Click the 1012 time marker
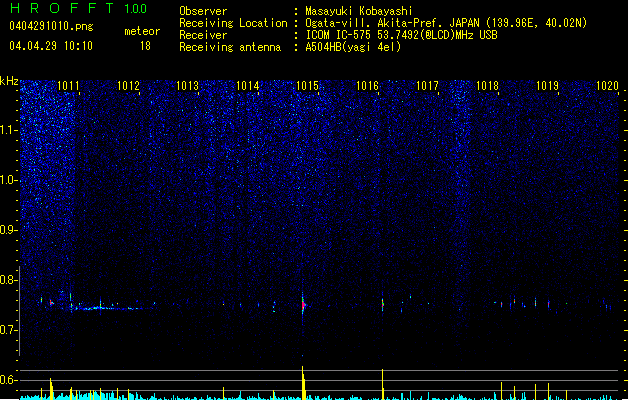Screen dimensions: 629x400 coord(128,86)
